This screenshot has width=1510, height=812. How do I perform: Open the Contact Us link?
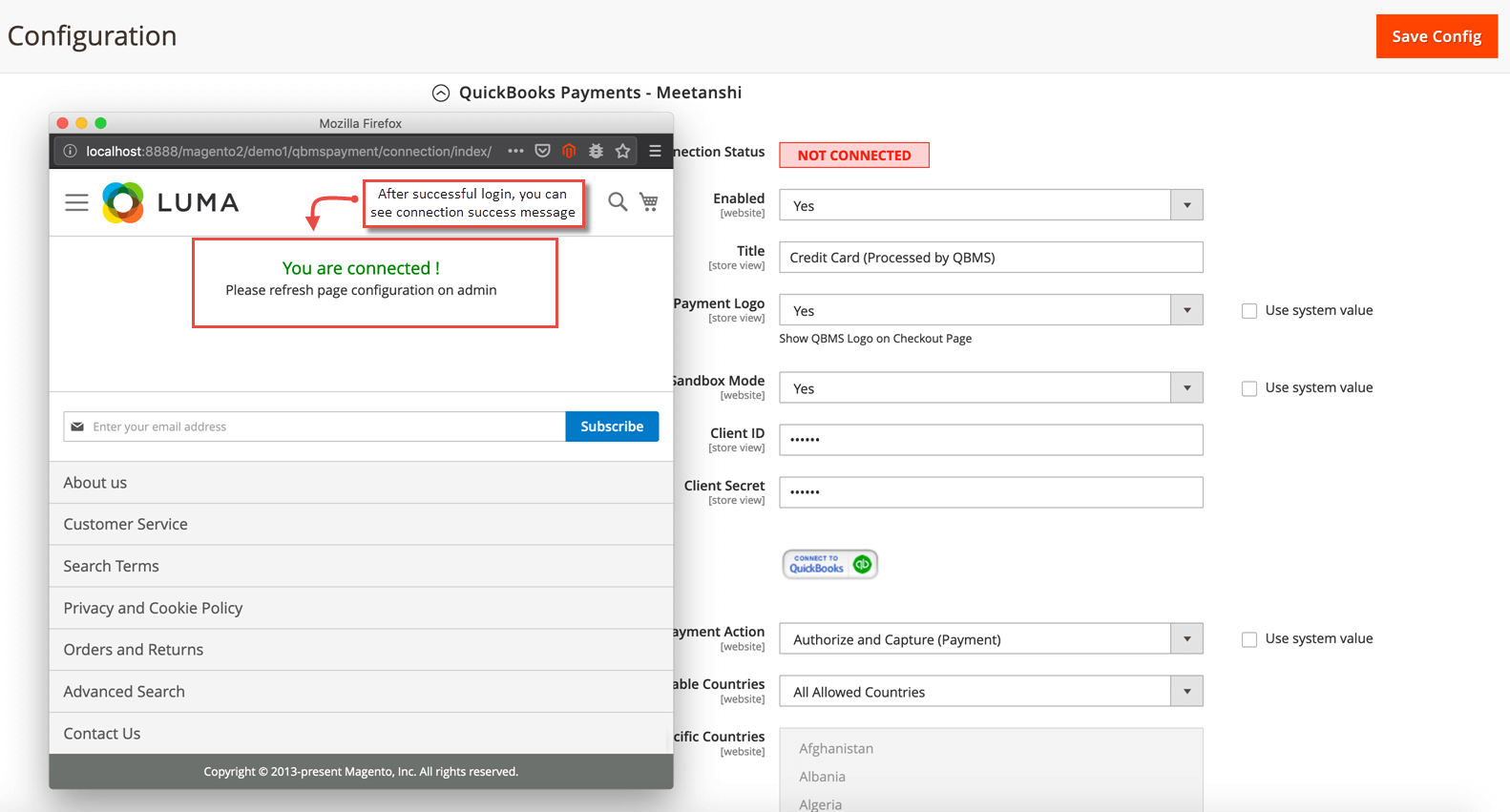(x=102, y=734)
